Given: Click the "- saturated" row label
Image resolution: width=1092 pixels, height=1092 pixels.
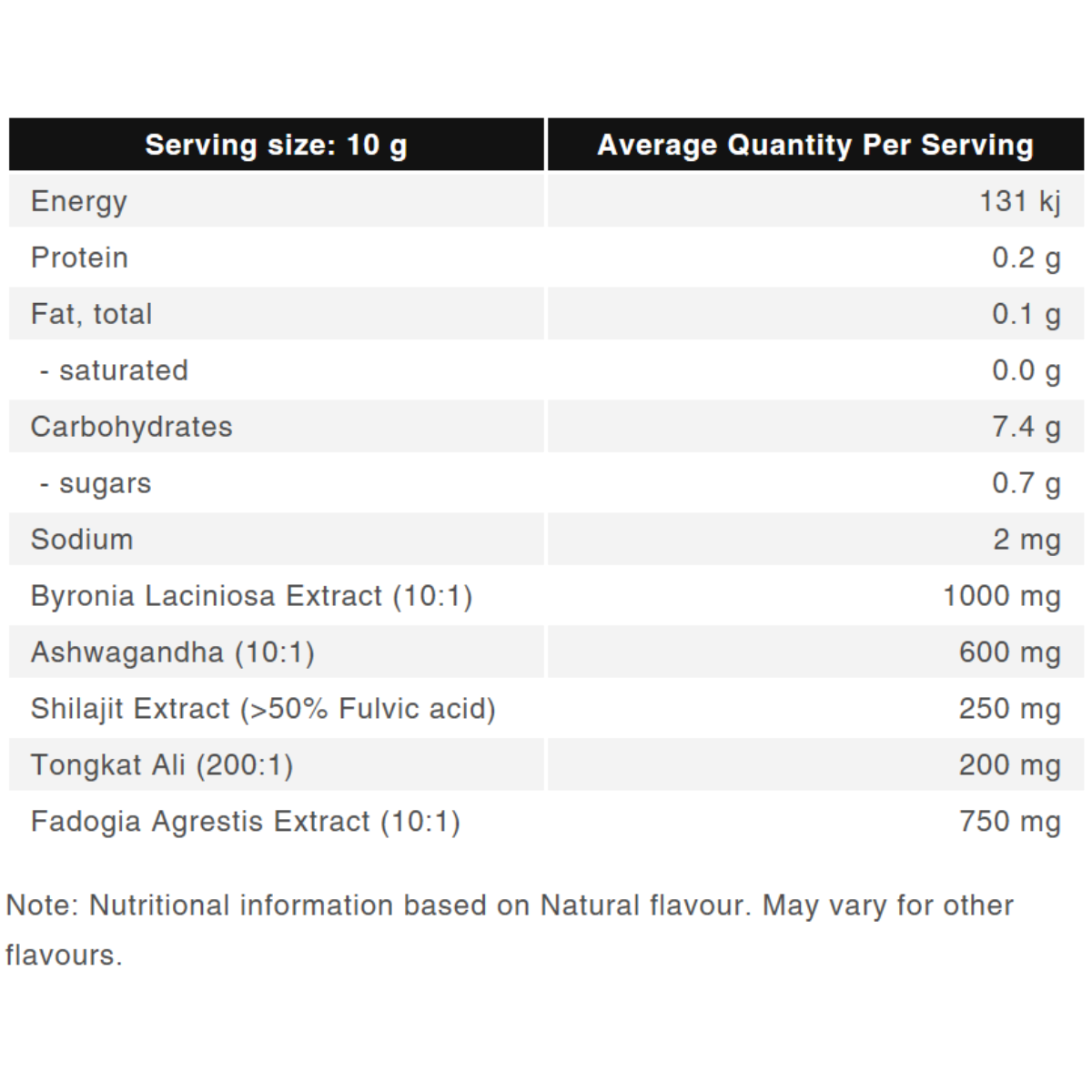Looking at the screenshot, I should click(115, 370).
